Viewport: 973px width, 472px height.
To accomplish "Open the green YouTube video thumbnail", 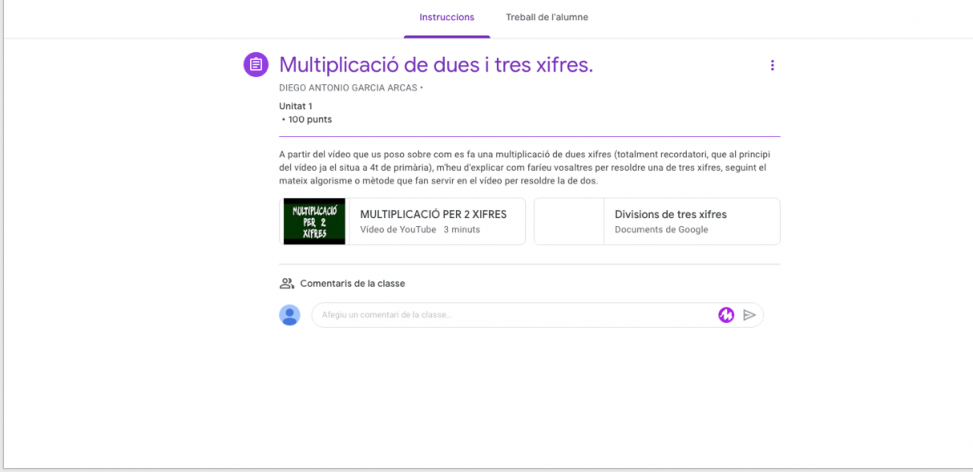I will pos(314,221).
